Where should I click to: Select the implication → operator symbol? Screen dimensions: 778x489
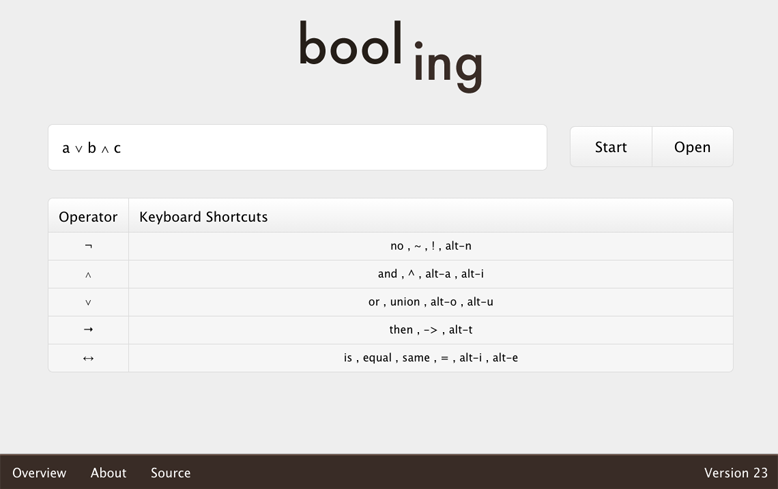pyautogui.click(x=88, y=330)
